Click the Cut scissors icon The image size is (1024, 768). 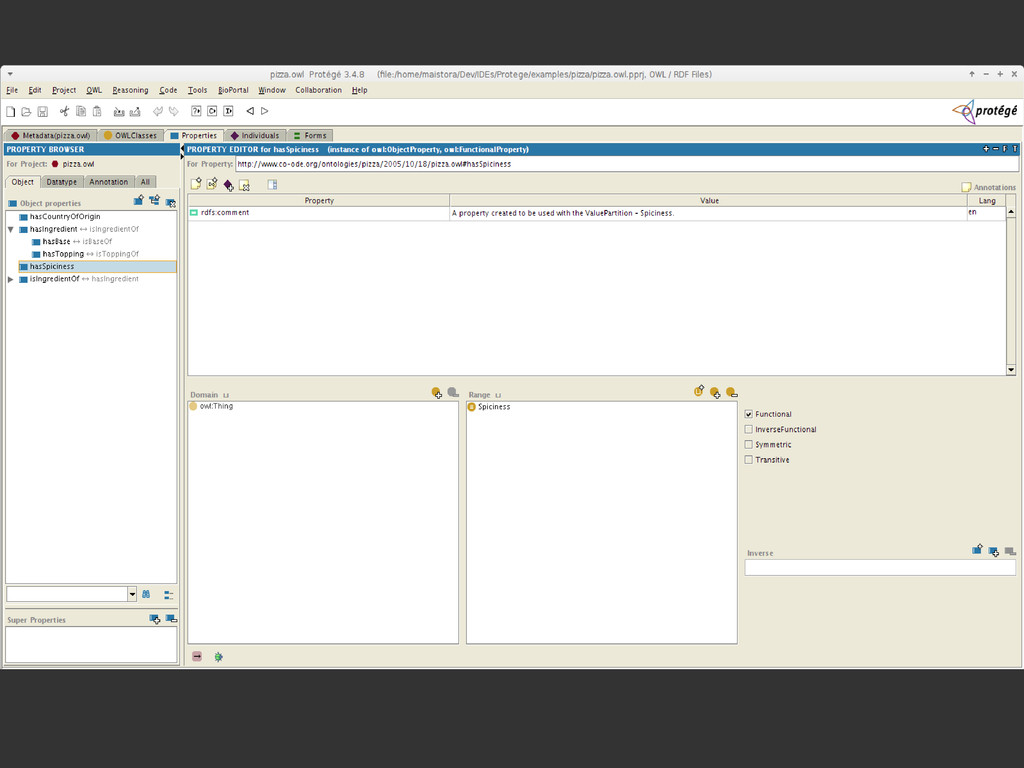64,112
